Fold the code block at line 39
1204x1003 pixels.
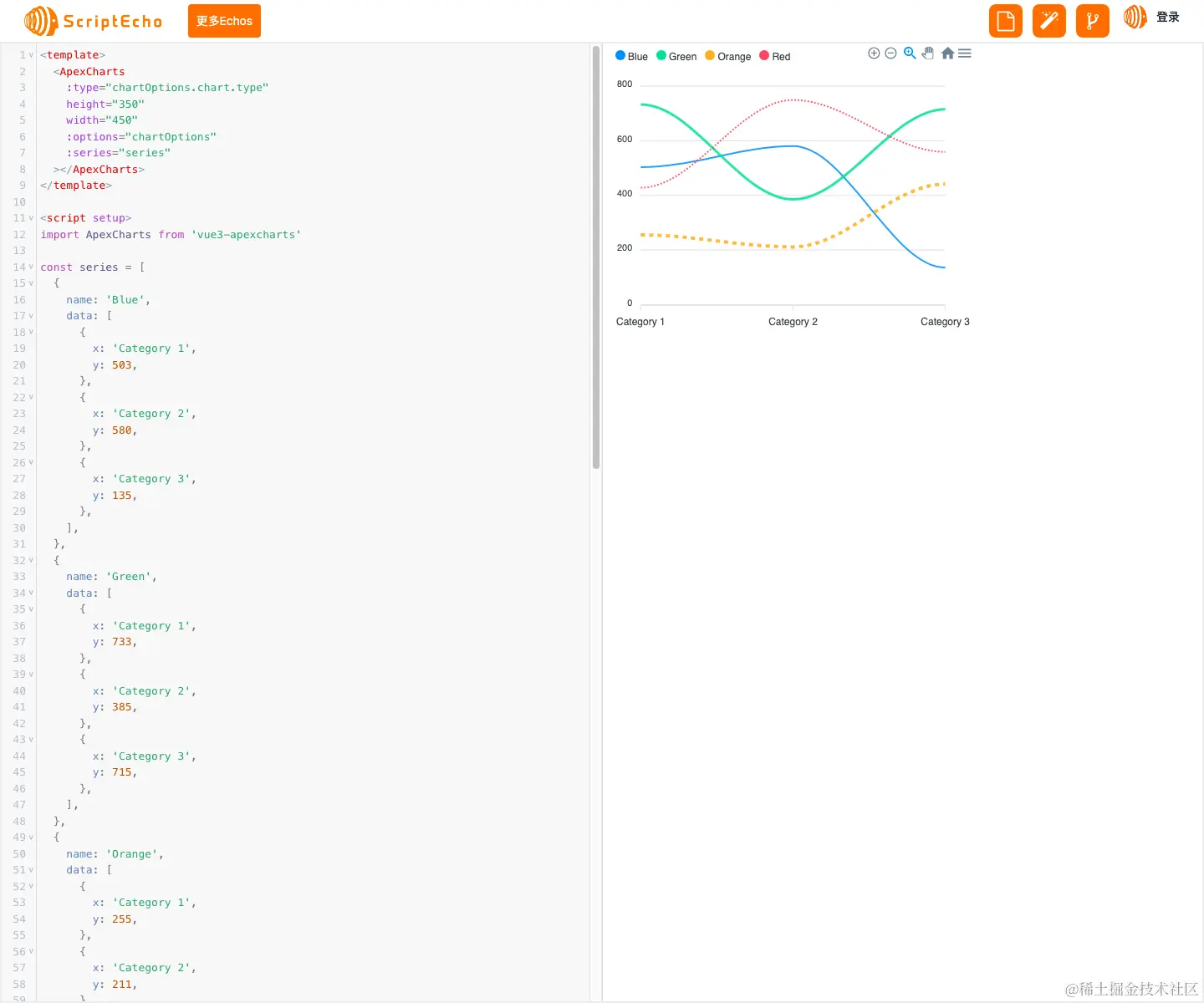pos(32,675)
